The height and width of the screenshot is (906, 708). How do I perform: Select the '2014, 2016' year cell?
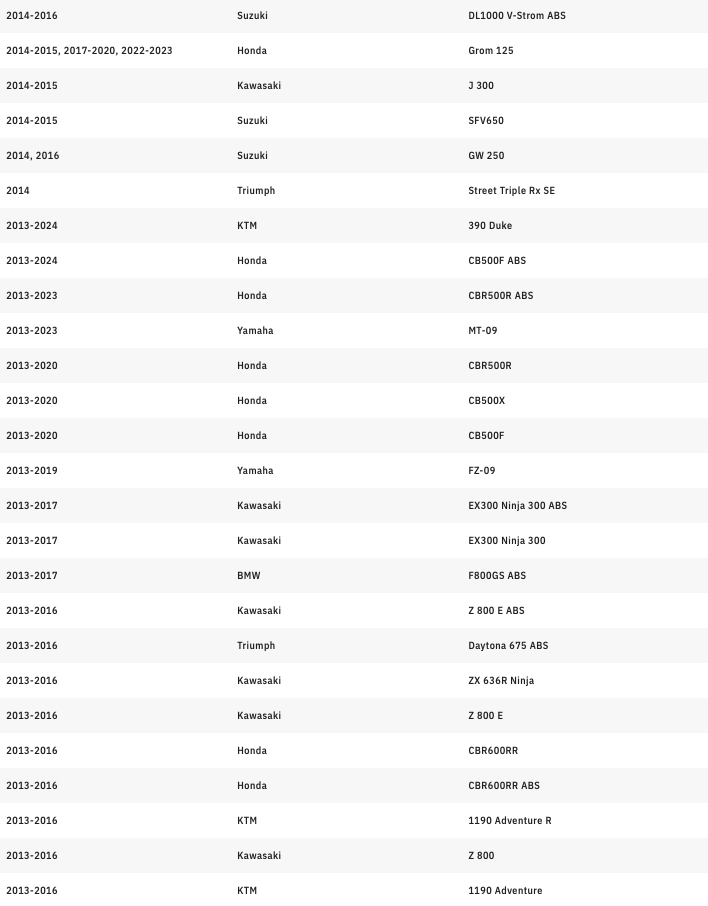click(x=32, y=156)
